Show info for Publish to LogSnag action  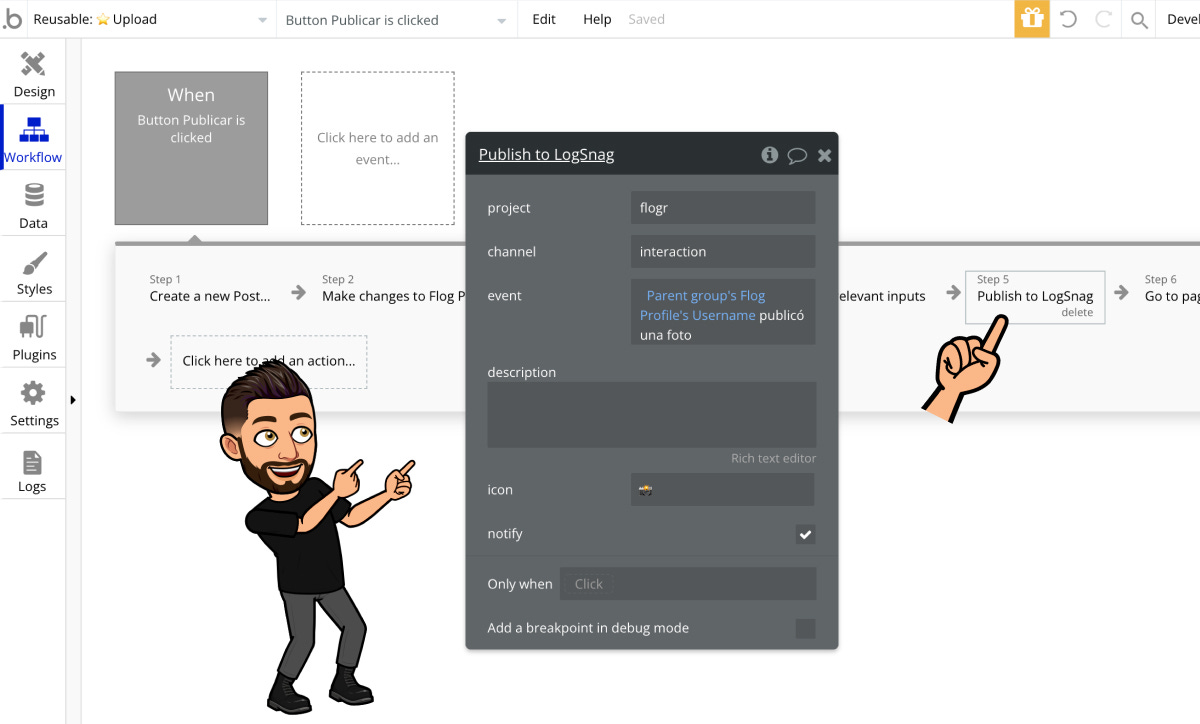769,154
